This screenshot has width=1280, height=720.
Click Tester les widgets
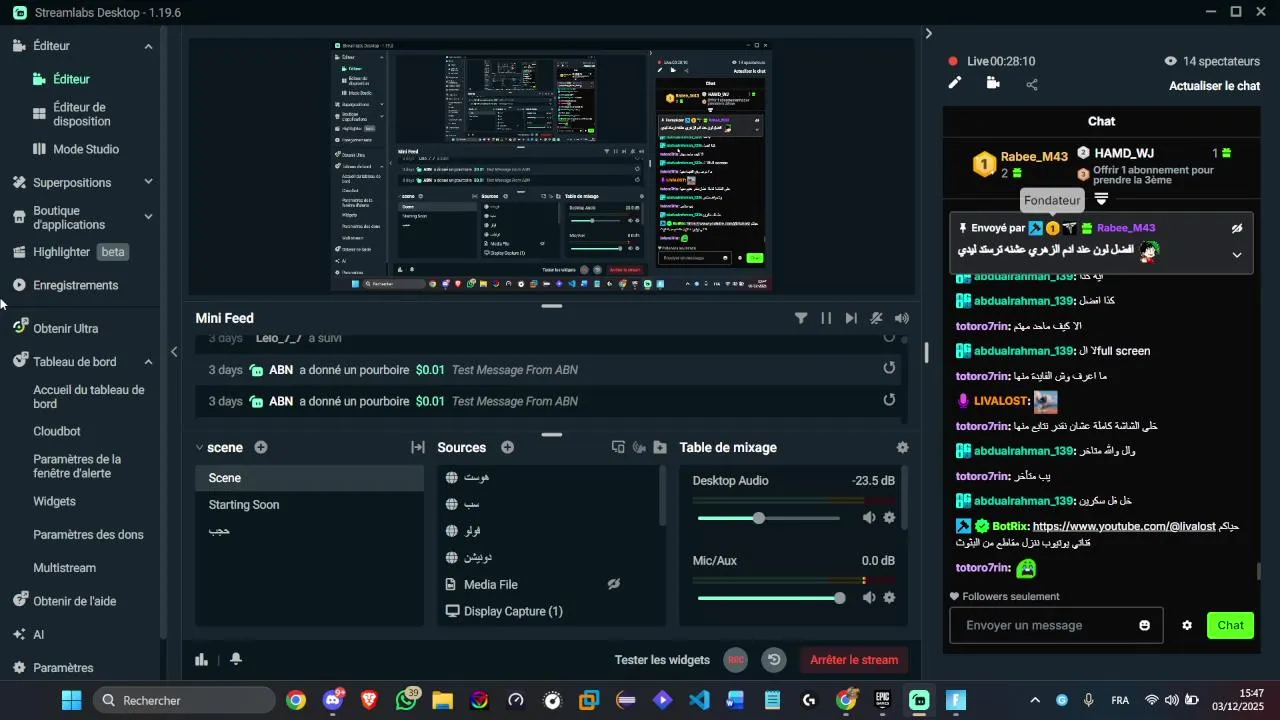[662, 659]
